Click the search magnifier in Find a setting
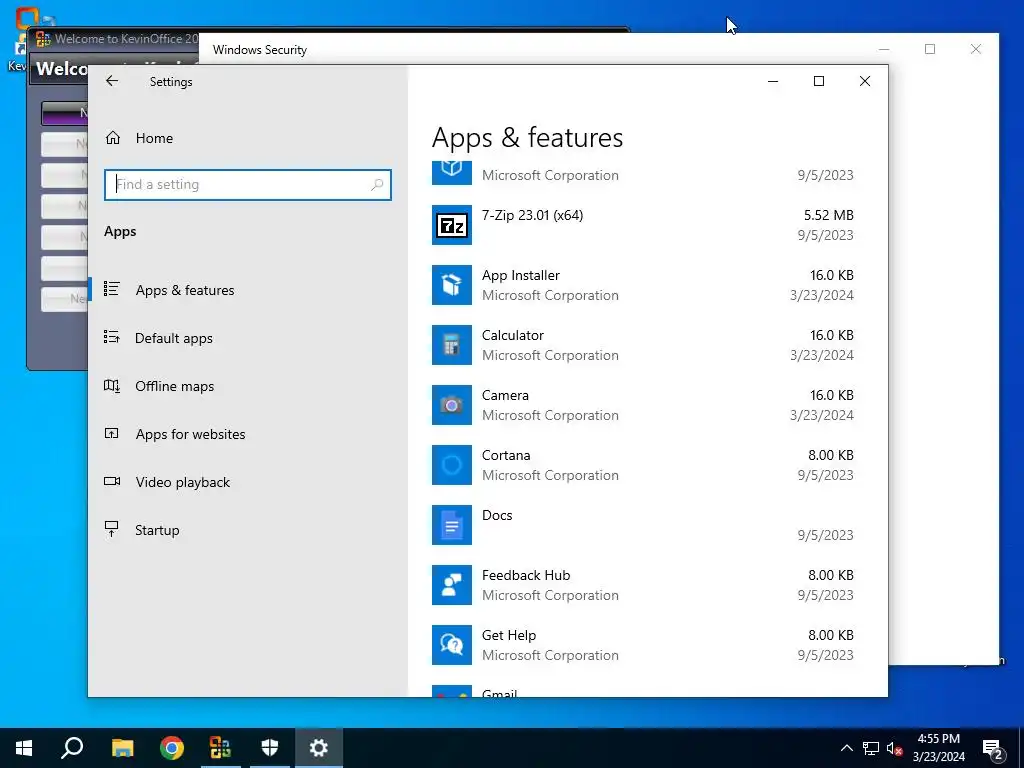This screenshot has height=768, width=1024. point(377,185)
